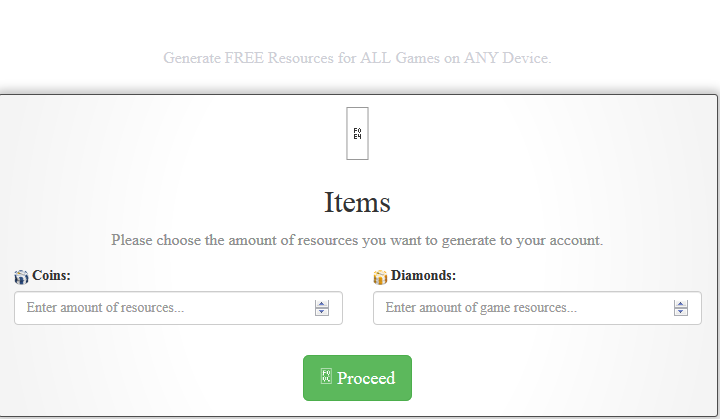Click the glyph icon inside Proceed button

click(325, 377)
